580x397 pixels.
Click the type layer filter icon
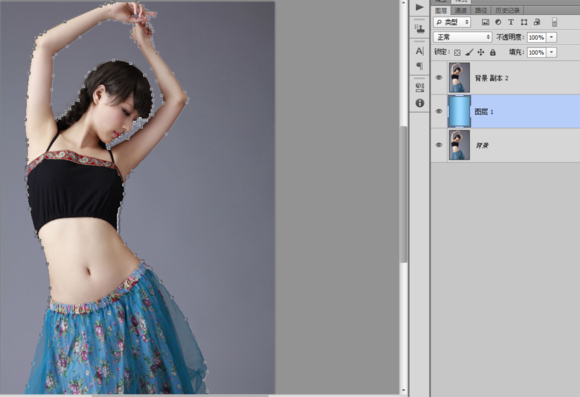point(511,22)
